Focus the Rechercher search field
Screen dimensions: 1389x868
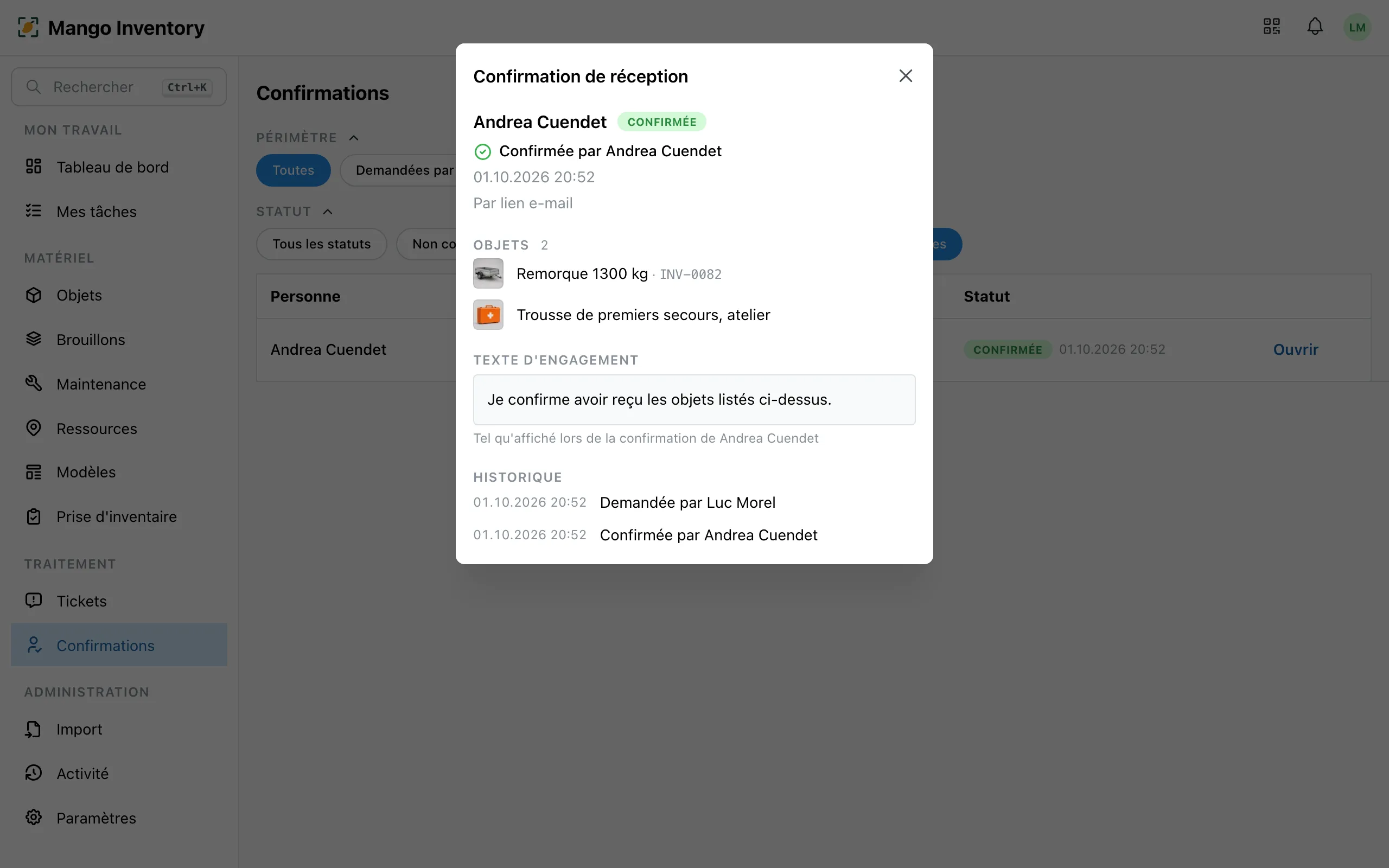[x=119, y=87]
